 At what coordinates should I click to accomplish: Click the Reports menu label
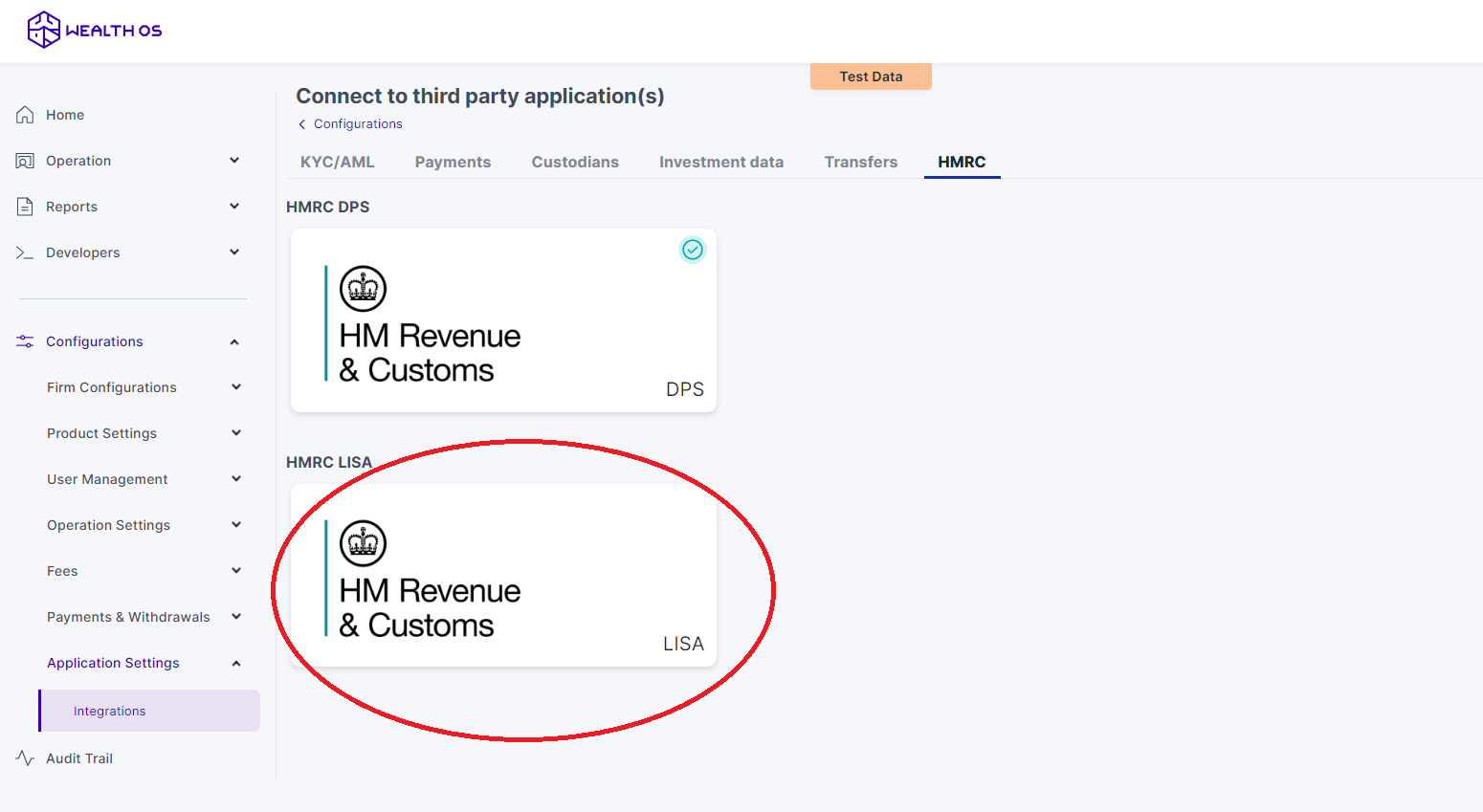(72, 207)
